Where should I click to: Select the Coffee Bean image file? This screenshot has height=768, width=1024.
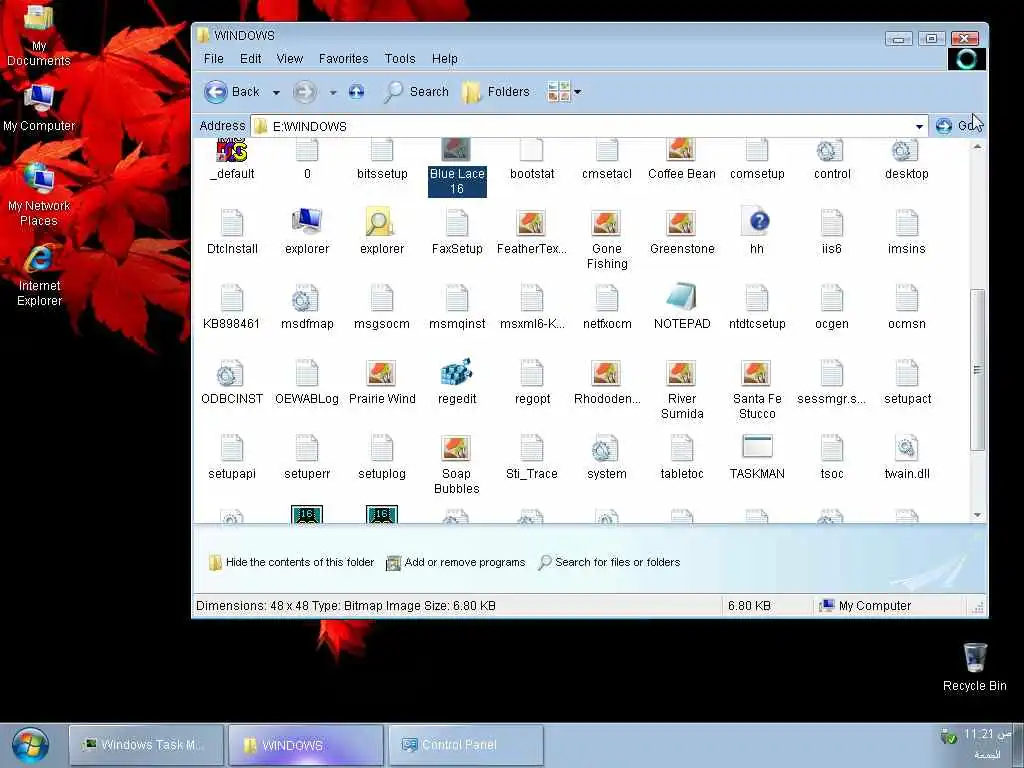[681, 160]
